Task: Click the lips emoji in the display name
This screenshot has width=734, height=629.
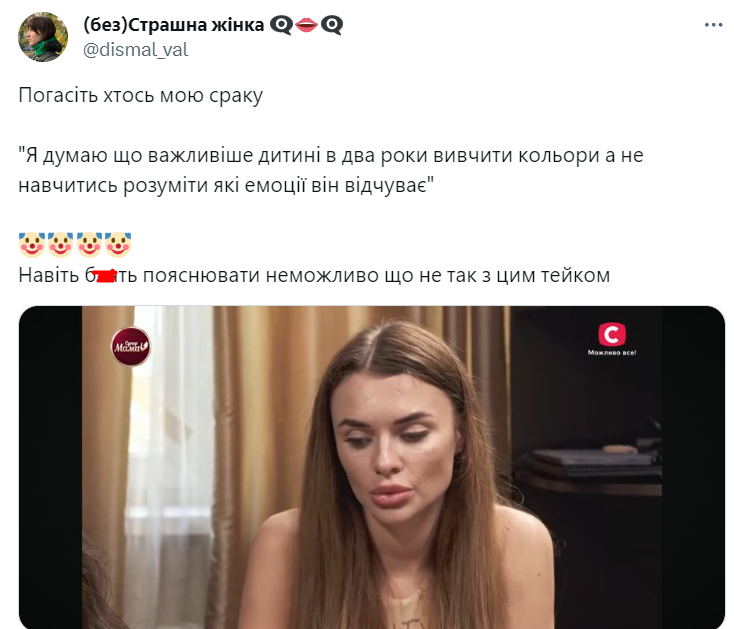Action: pyautogui.click(x=307, y=25)
